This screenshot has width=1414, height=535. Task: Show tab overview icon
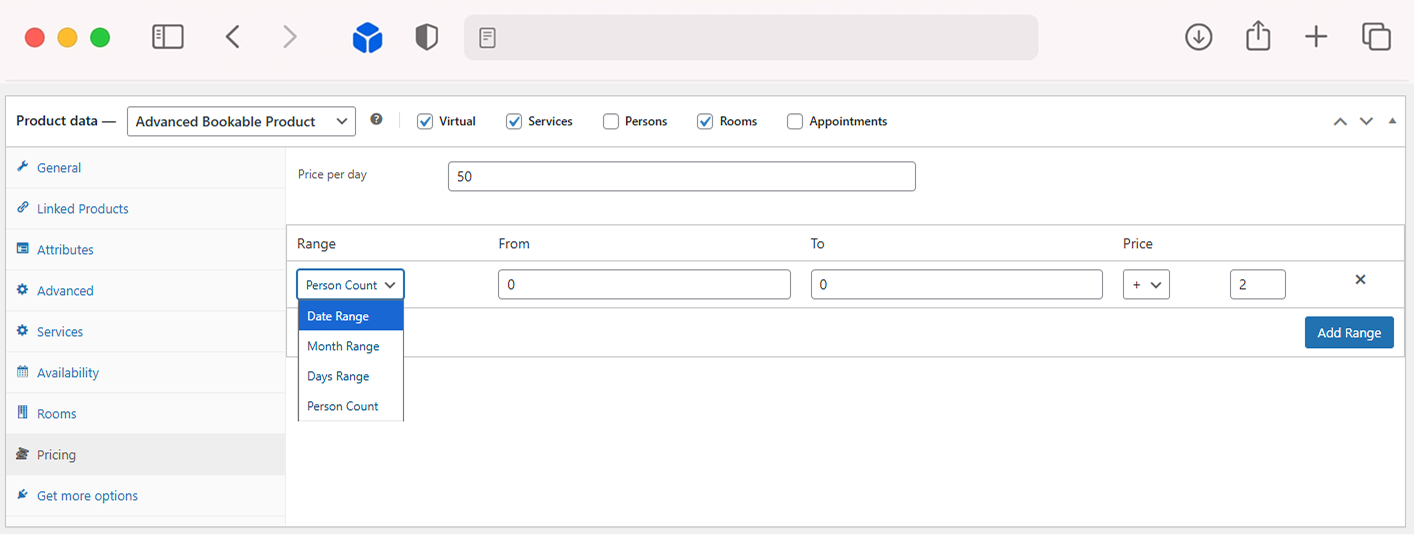click(x=1376, y=37)
